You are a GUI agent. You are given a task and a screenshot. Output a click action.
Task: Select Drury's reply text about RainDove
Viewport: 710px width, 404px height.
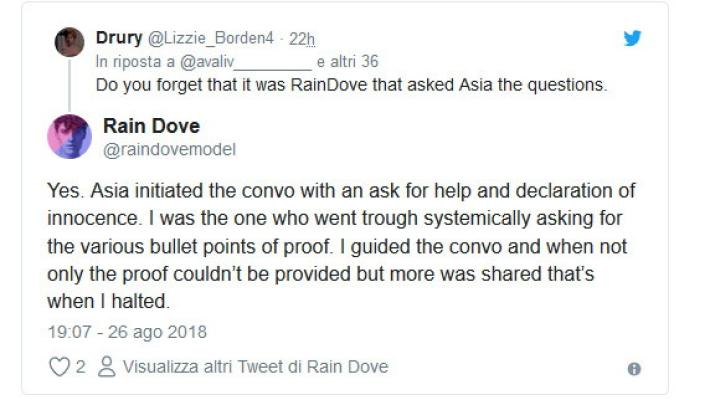tap(351, 84)
